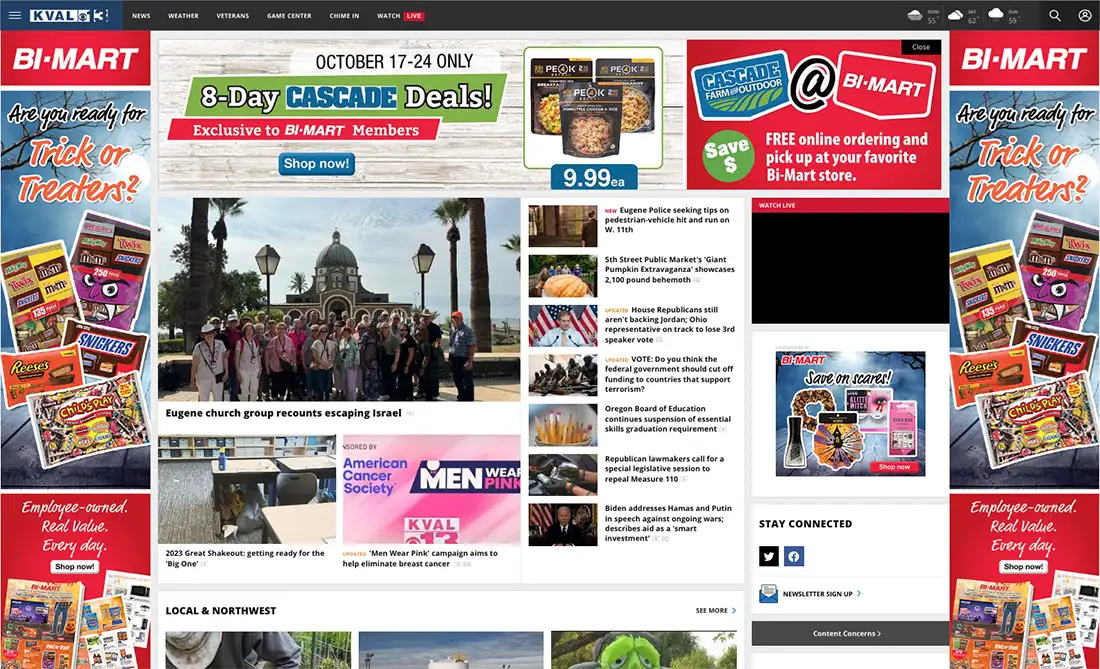Open Eugene church group recounts escaping Israel headline
This screenshot has height=669, width=1100.
click(x=283, y=413)
